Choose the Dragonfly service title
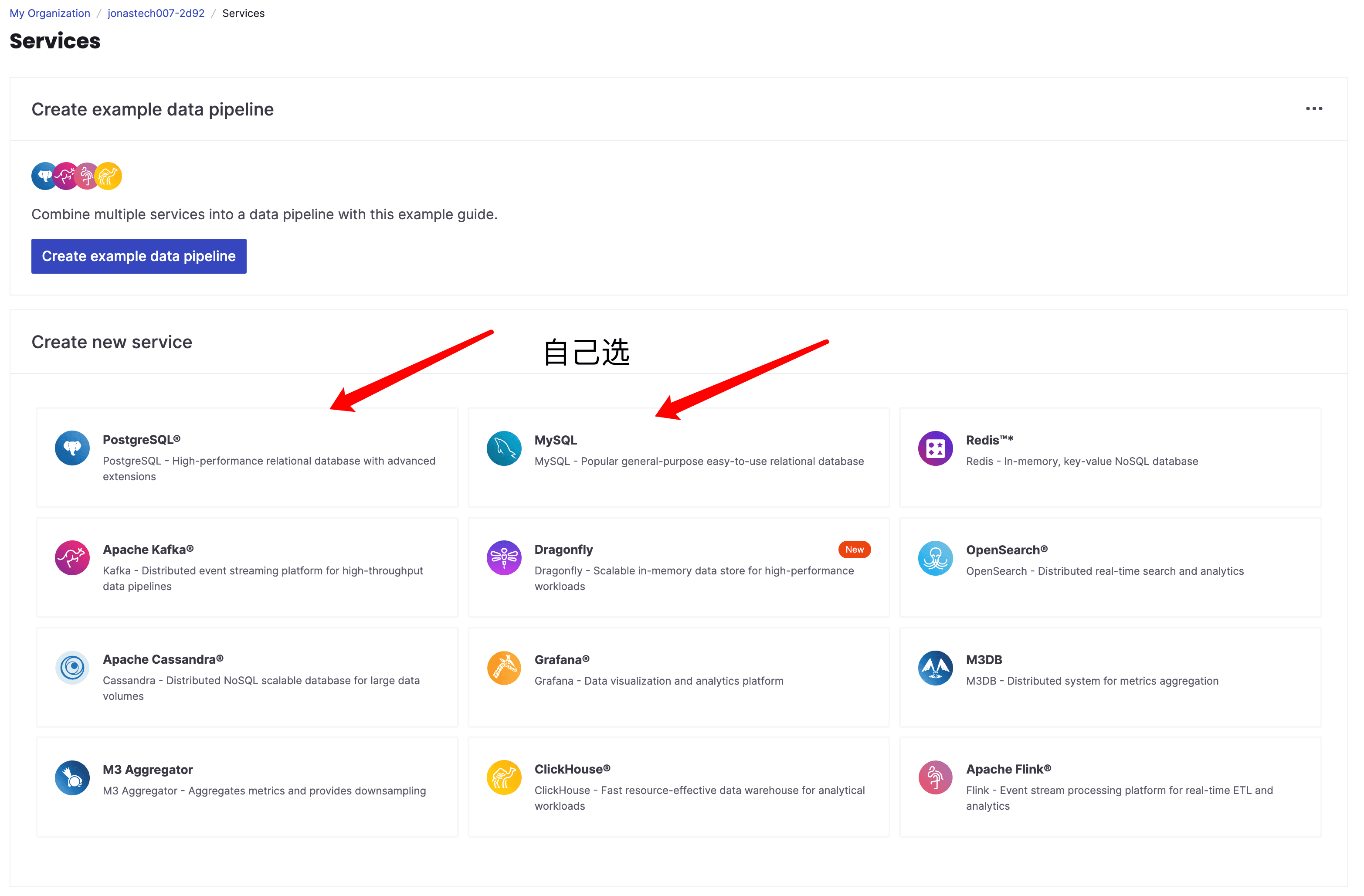 tap(563, 550)
